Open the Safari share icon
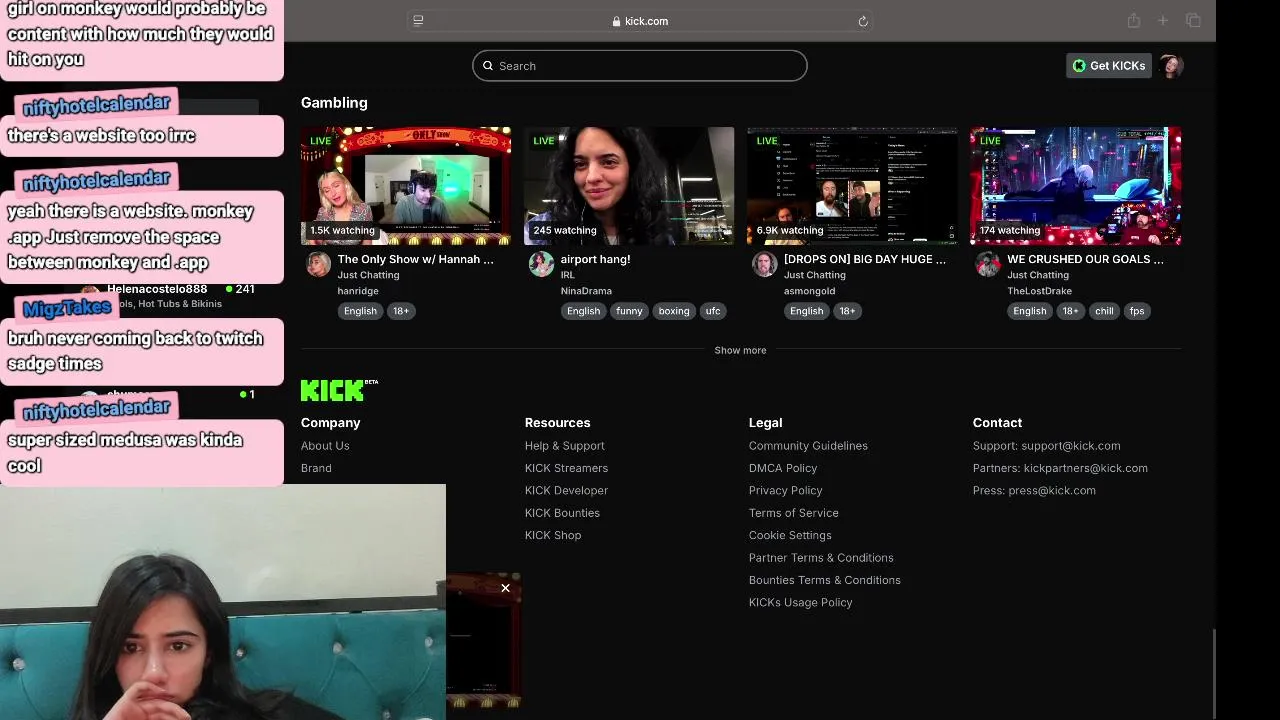 click(1133, 21)
